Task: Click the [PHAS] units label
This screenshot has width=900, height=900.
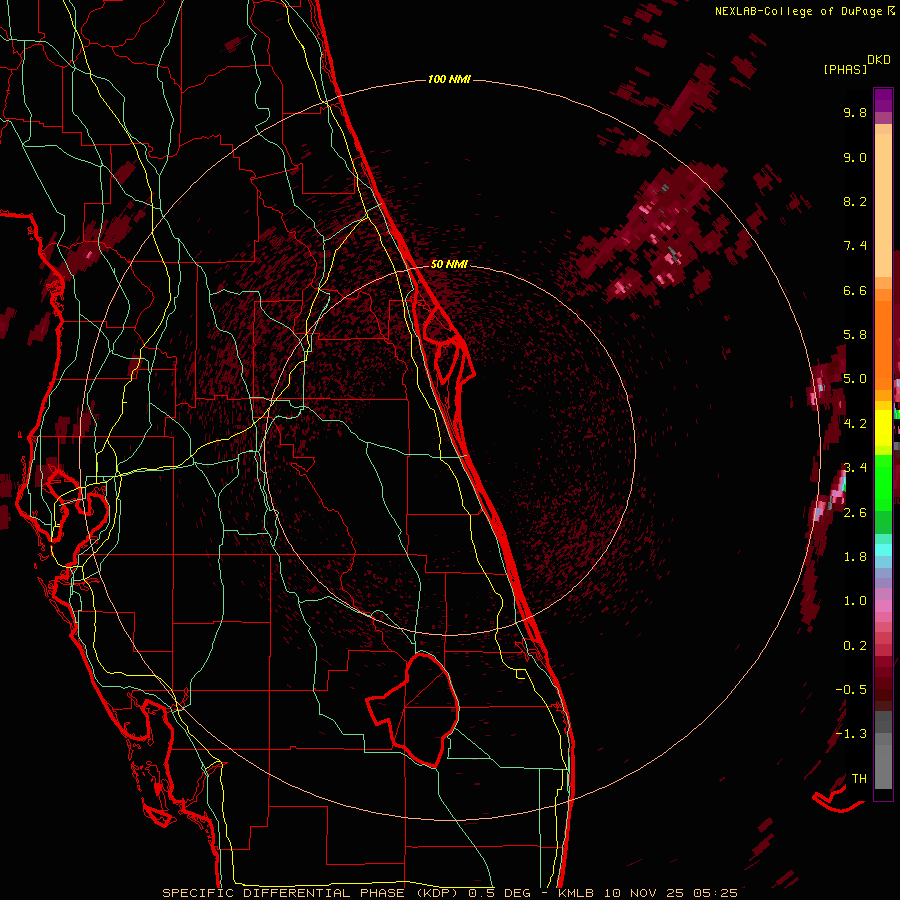Action: (845, 69)
